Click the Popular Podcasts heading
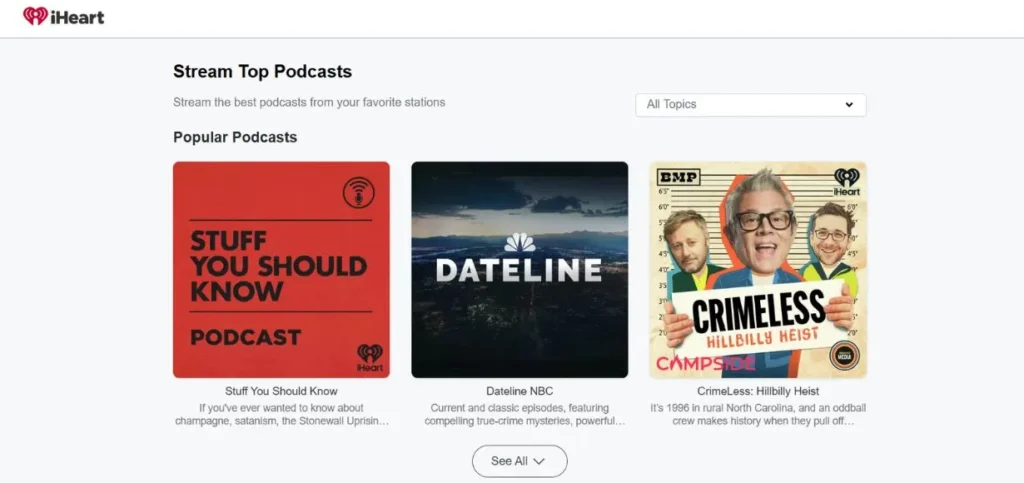Image resolution: width=1024 pixels, height=483 pixels. click(x=235, y=137)
